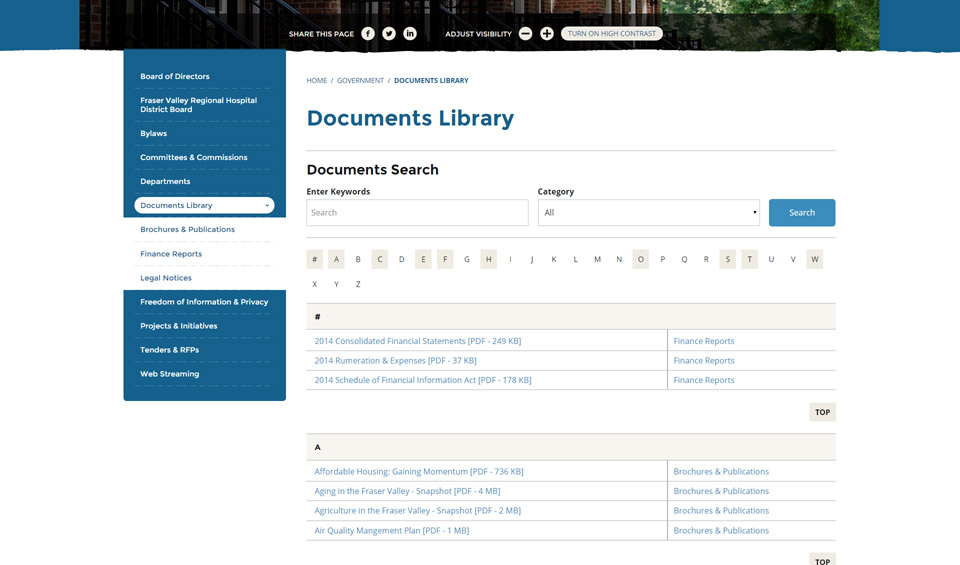
Task: Collapse the Documents Library sidebar menu
Action: [267, 206]
